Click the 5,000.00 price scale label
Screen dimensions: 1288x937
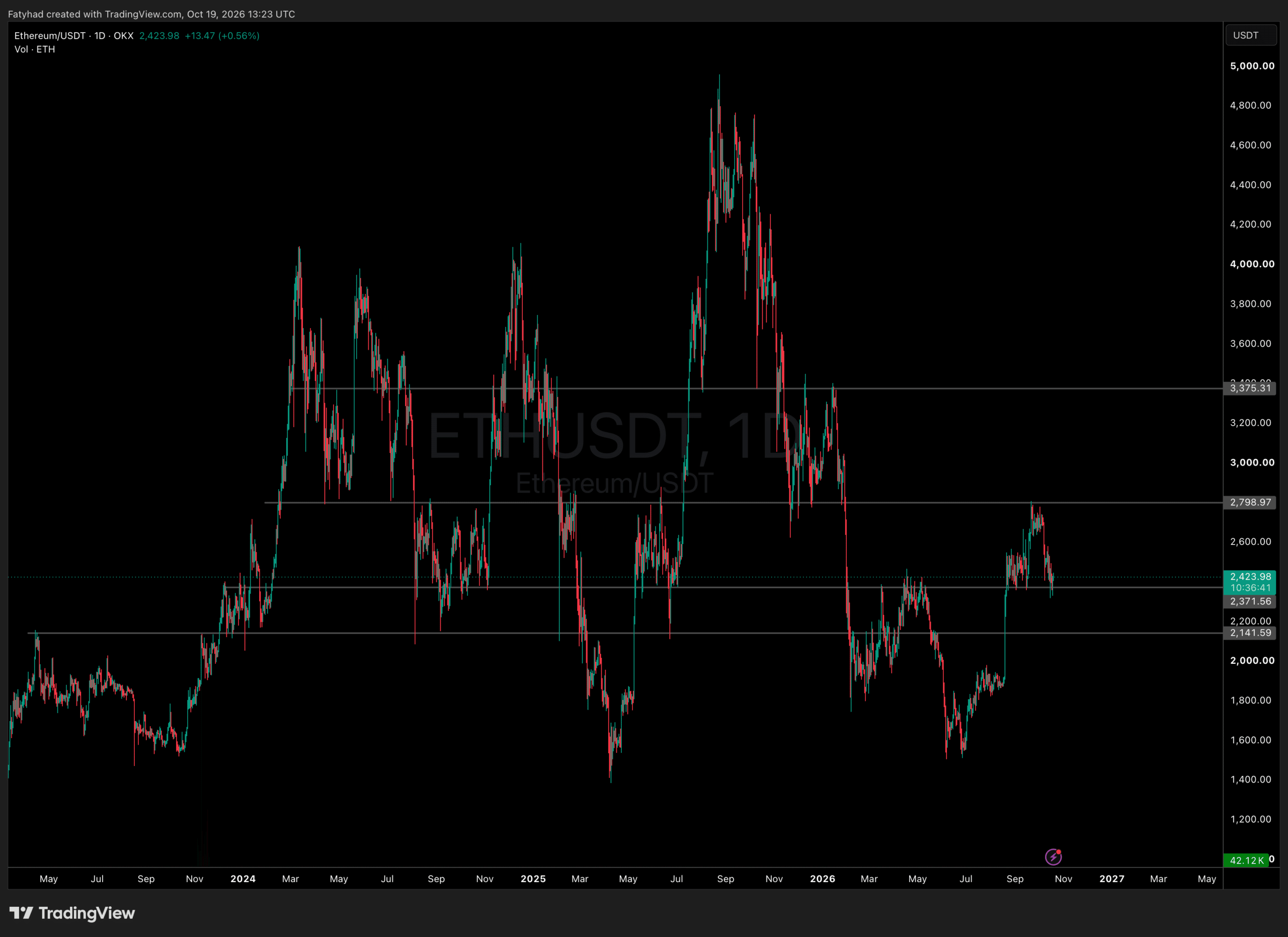point(1252,66)
